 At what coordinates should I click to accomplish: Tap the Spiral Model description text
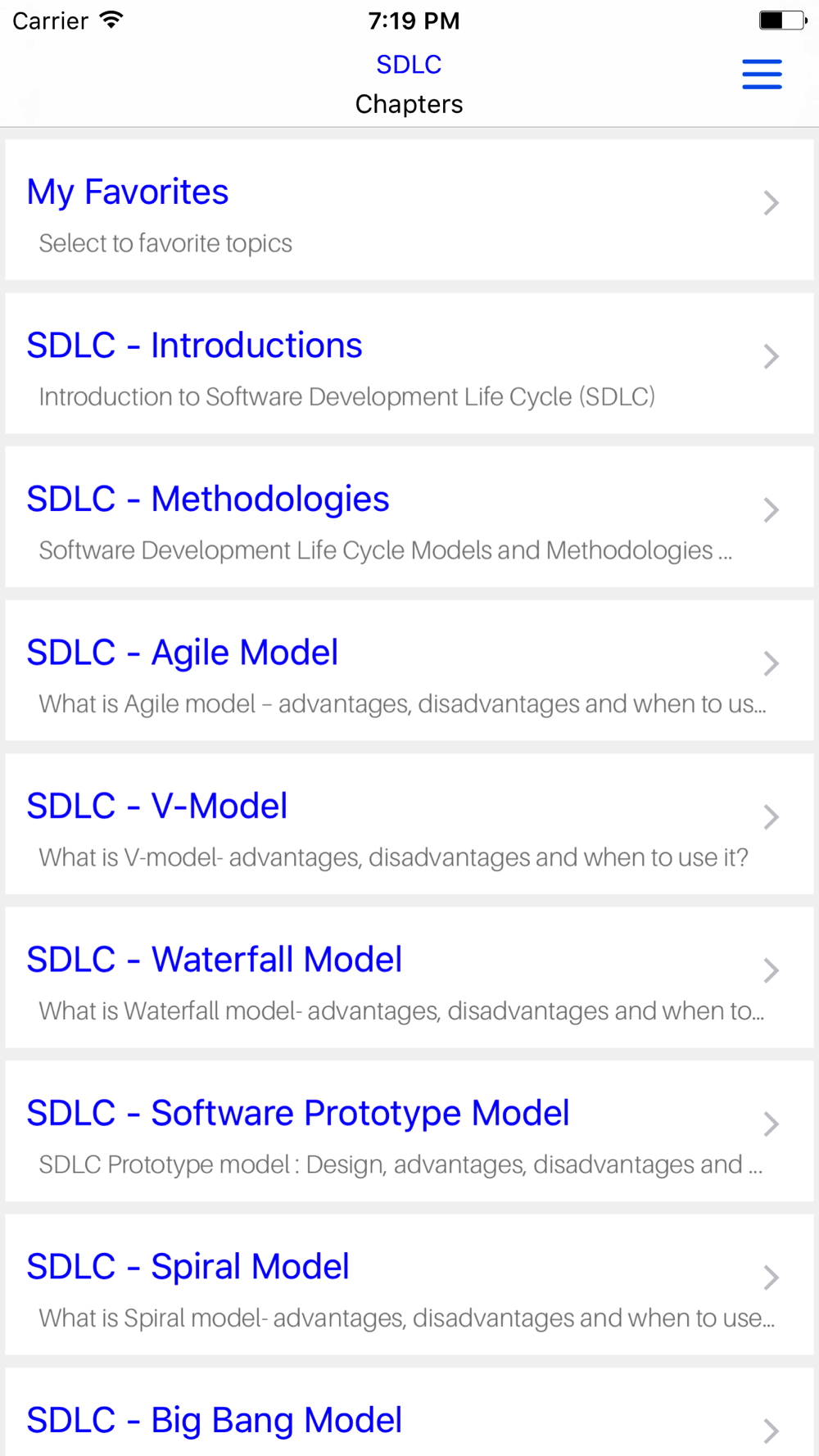click(x=406, y=1318)
